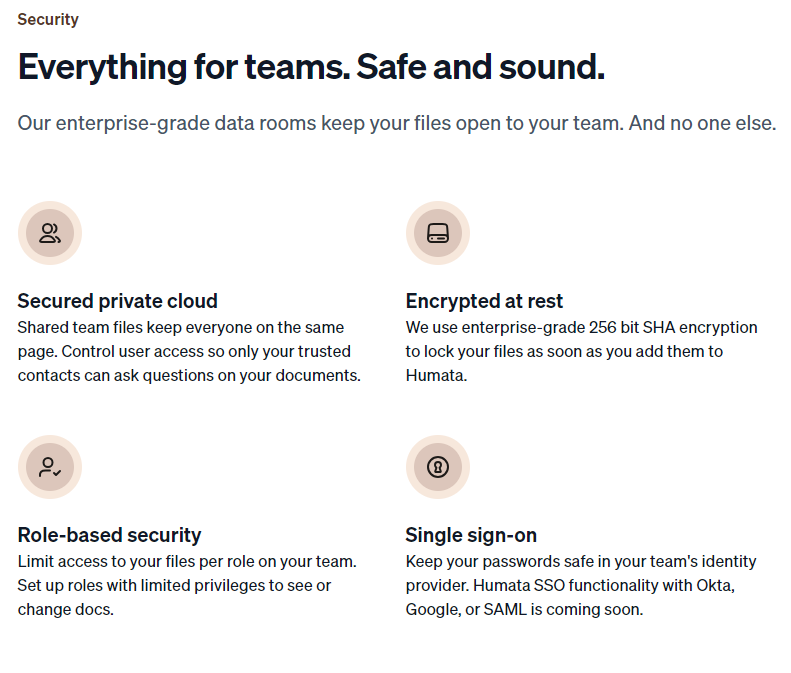This screenshot has width=791, height=673.
Task: Click the shared team files description text
Action: (189, 352)
